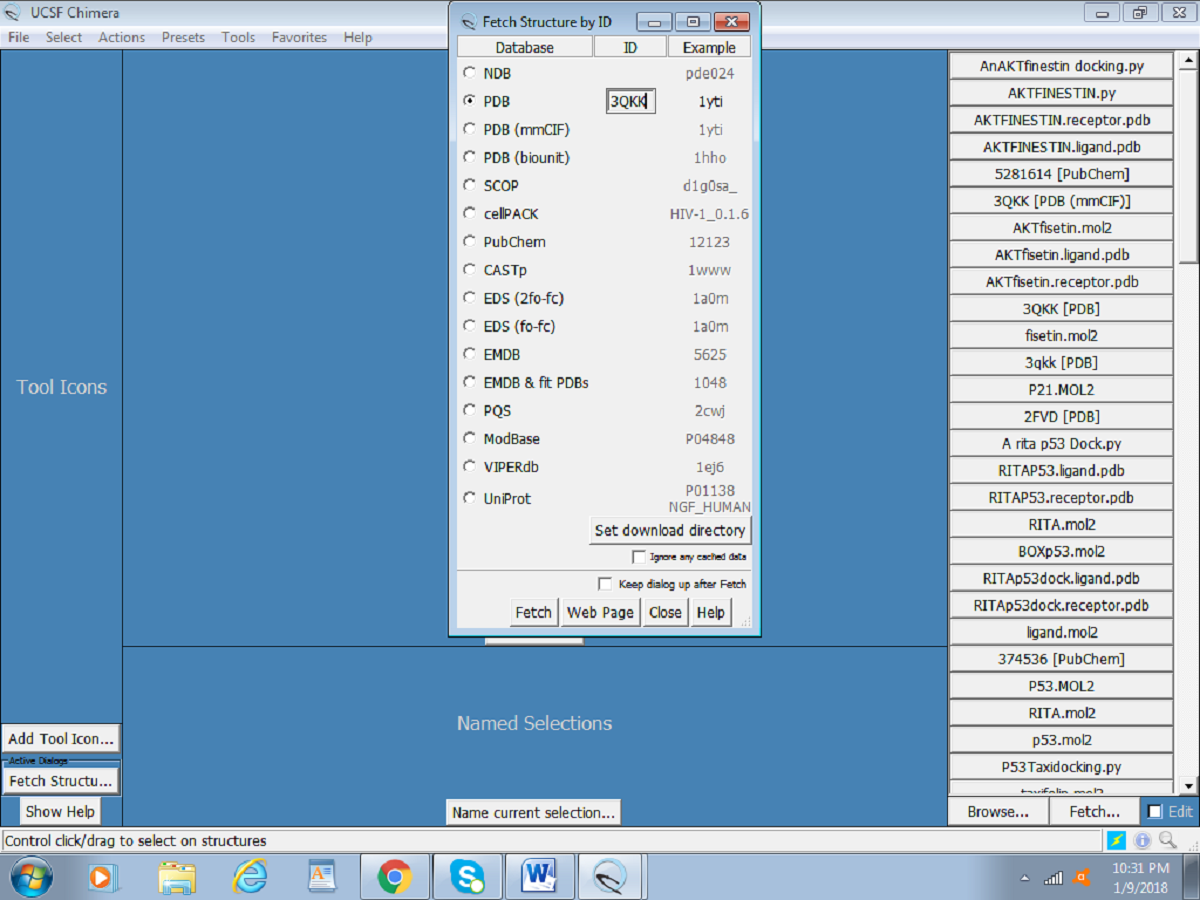Image resolution: width=1200 pixels, height=900 pixels.
Task: Select the UniProt radio button
Action: click(x=469, y=498)
